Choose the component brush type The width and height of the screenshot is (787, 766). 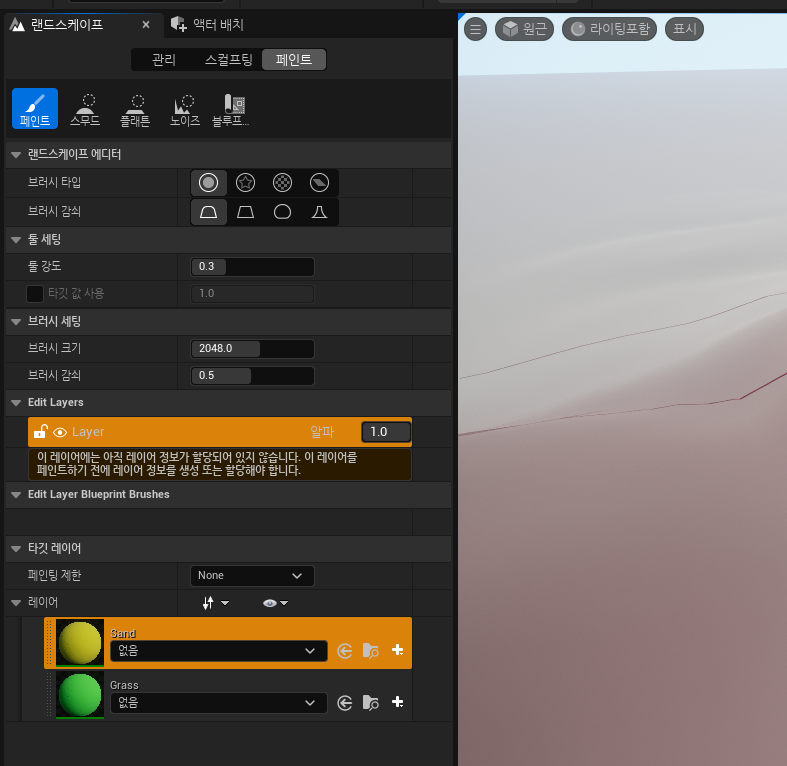pyautogui.click(x=319, y=183)
